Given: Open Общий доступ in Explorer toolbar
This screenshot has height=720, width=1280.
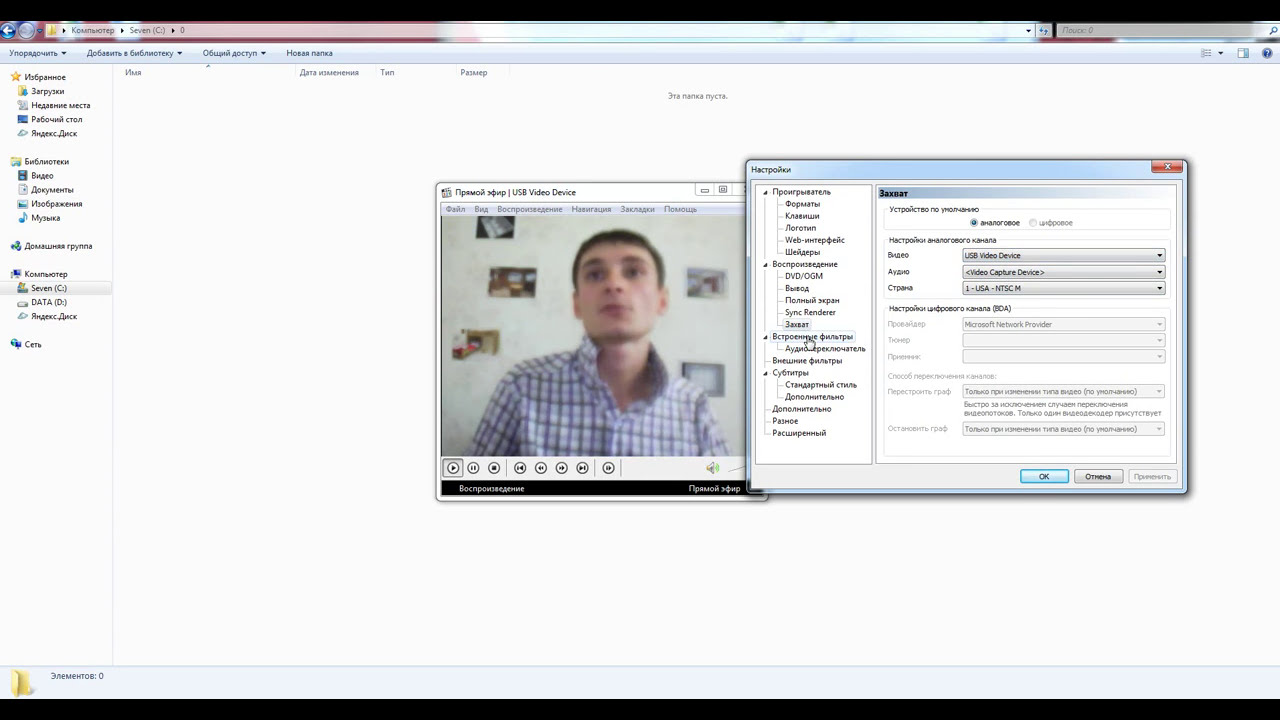Looking at the screenshot, I should click(x=234, y=53).
